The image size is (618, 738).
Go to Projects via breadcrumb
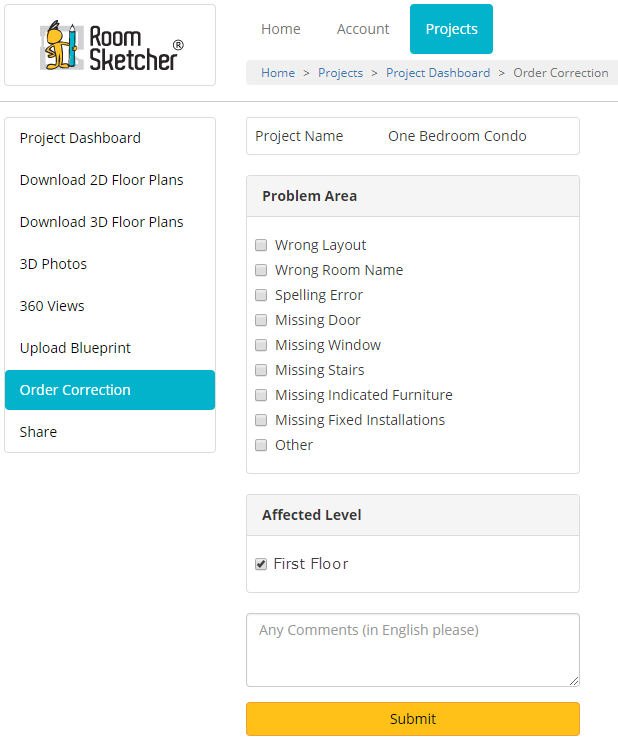point(340,73)
